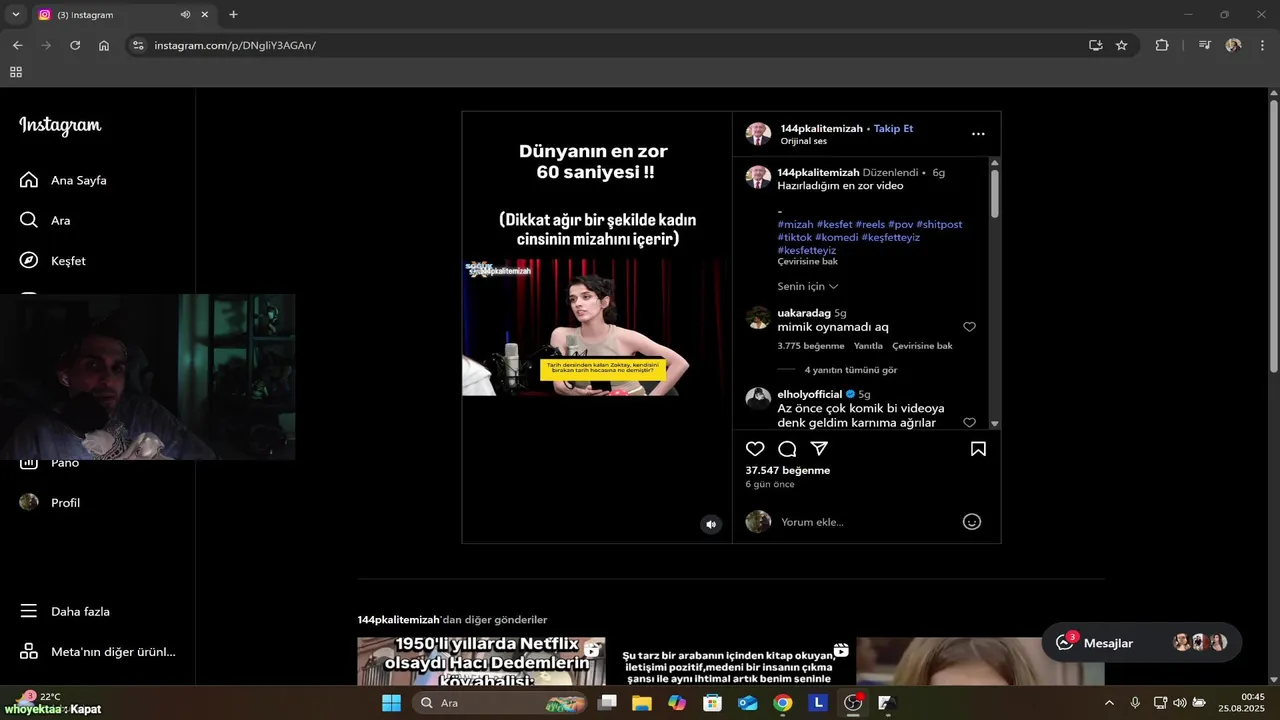The image size is (1280, 720).
Task: Open Chrome three-dot menu
Action: [x=1261, y=45]
